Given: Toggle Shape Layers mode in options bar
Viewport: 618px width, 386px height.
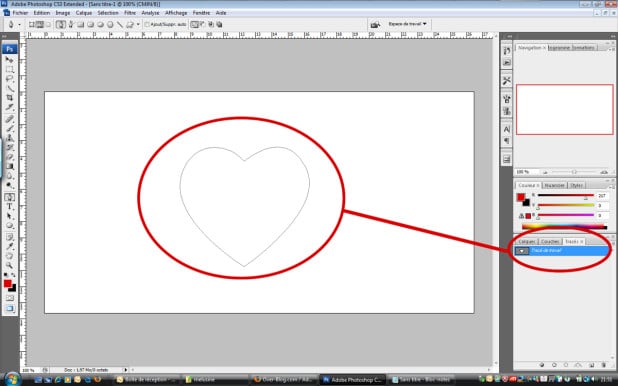Looking at the screenshot, I should coord(32,24).
